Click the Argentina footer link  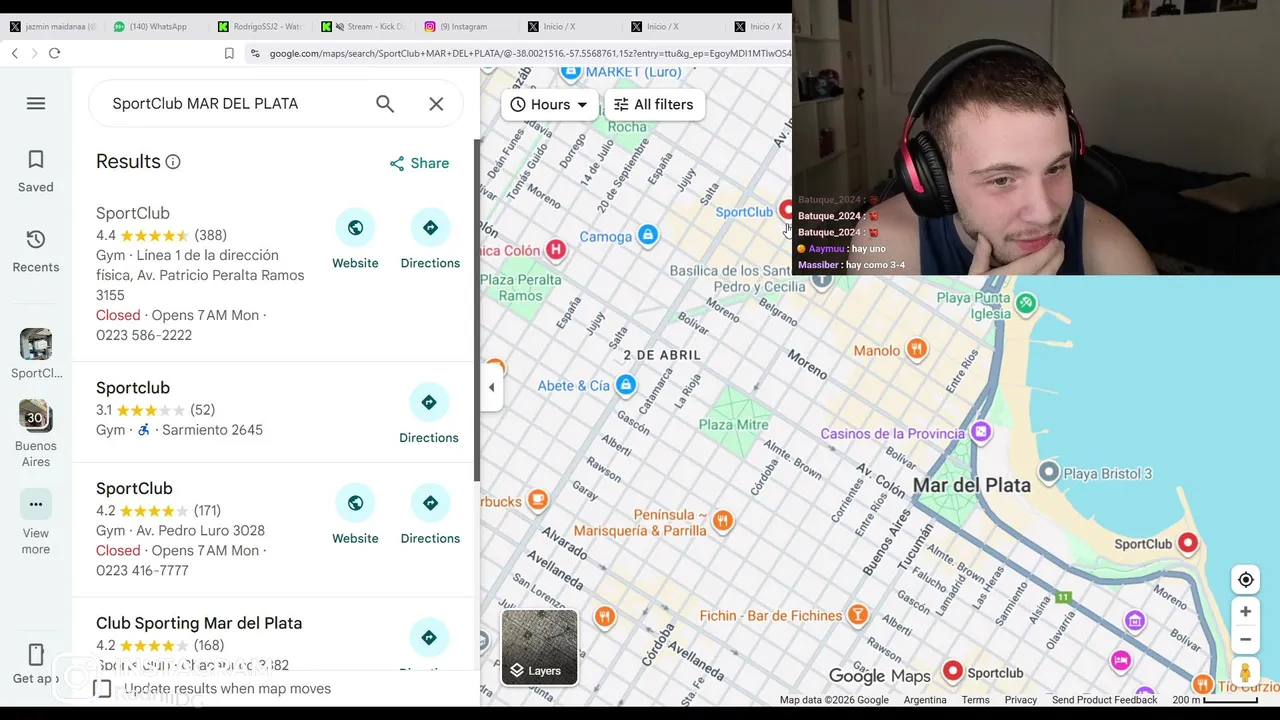tap(925, 700)
